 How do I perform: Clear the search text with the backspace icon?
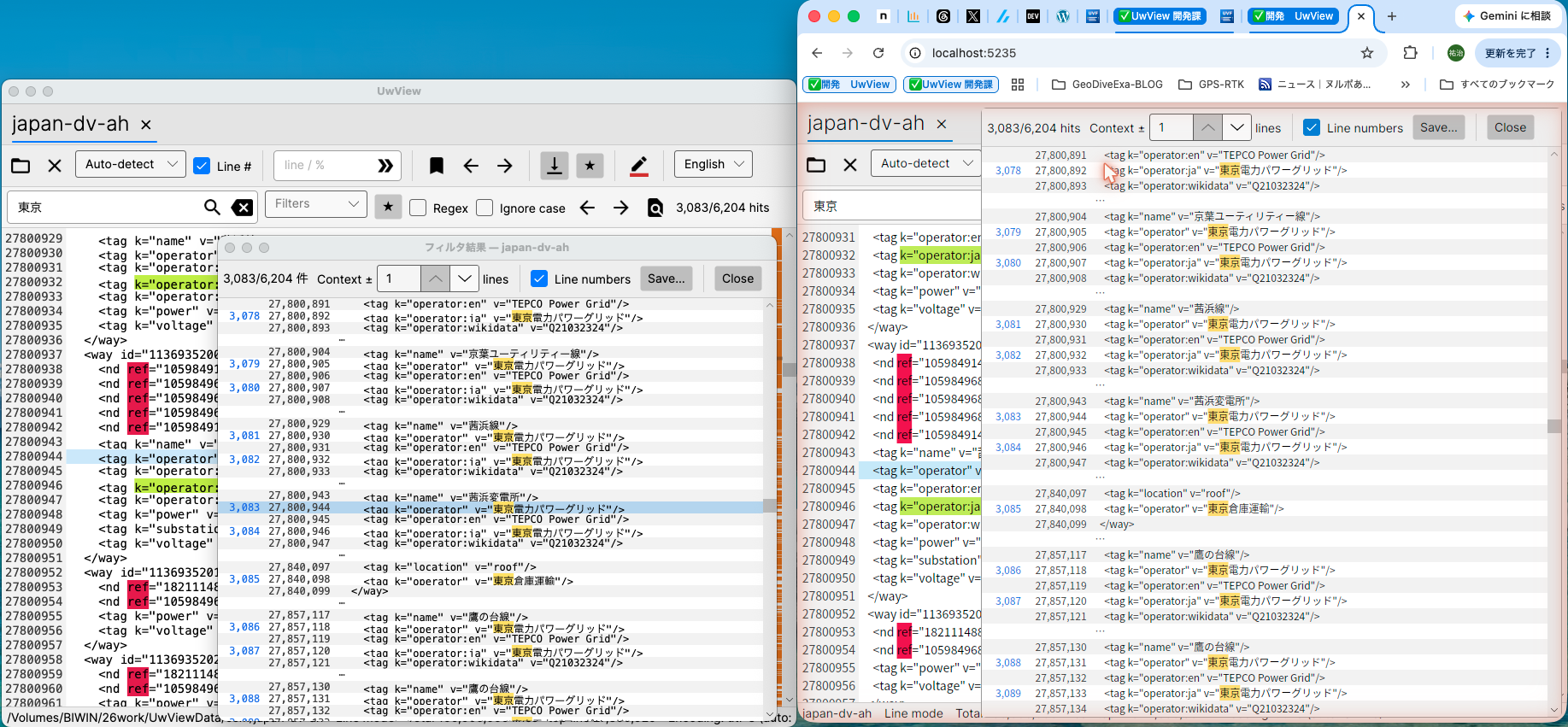(x=243, y=207)
